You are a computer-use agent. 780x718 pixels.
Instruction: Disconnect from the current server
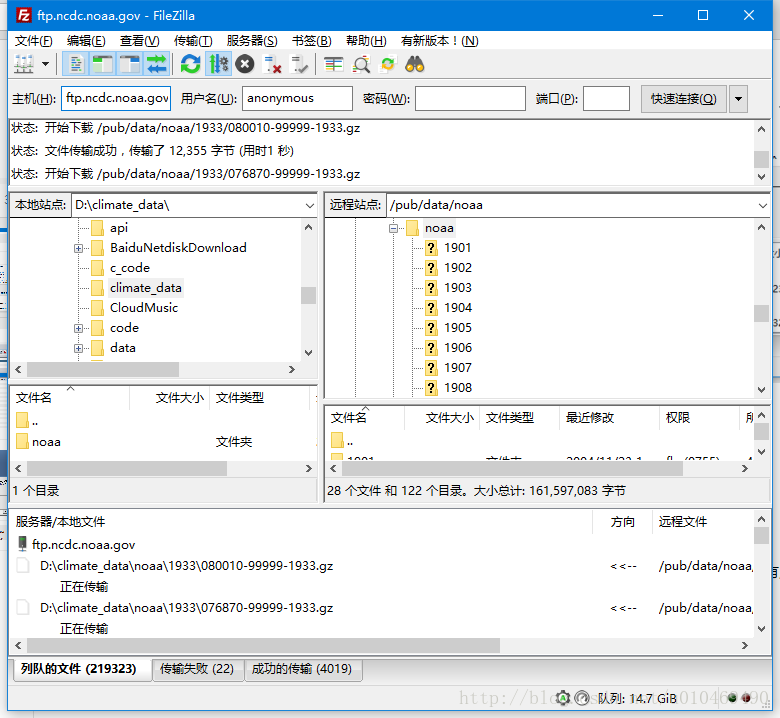coord(272,64)
